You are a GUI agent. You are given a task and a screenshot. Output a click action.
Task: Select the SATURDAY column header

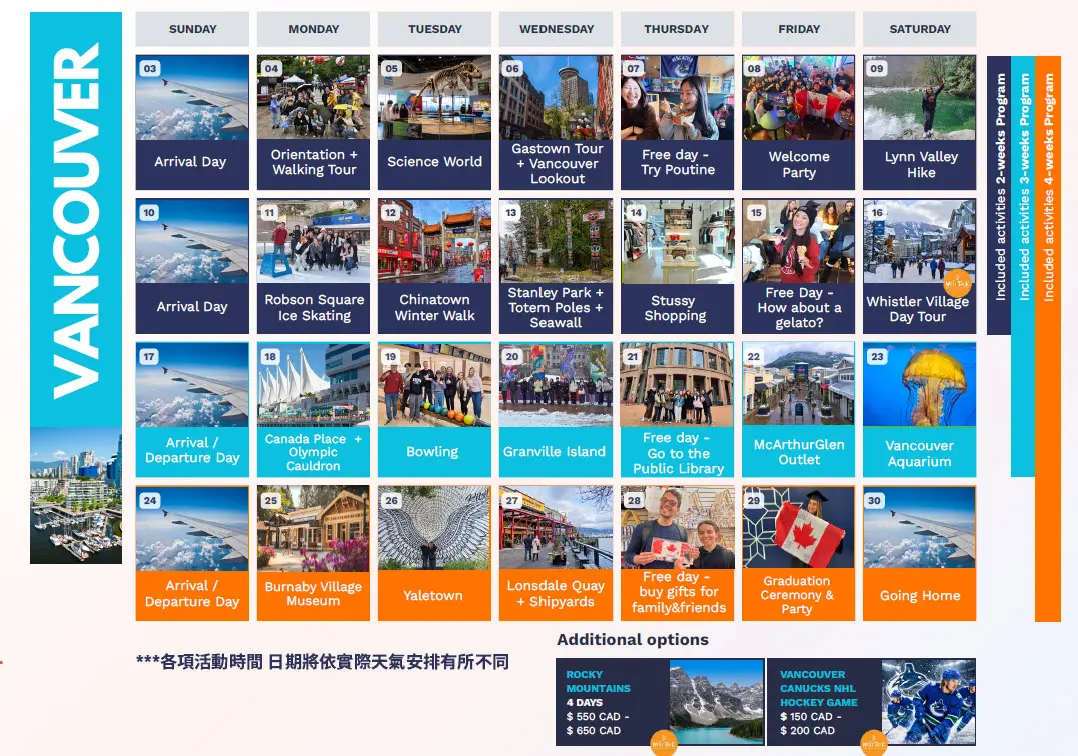pyautogui.click(x=920, y=29)
